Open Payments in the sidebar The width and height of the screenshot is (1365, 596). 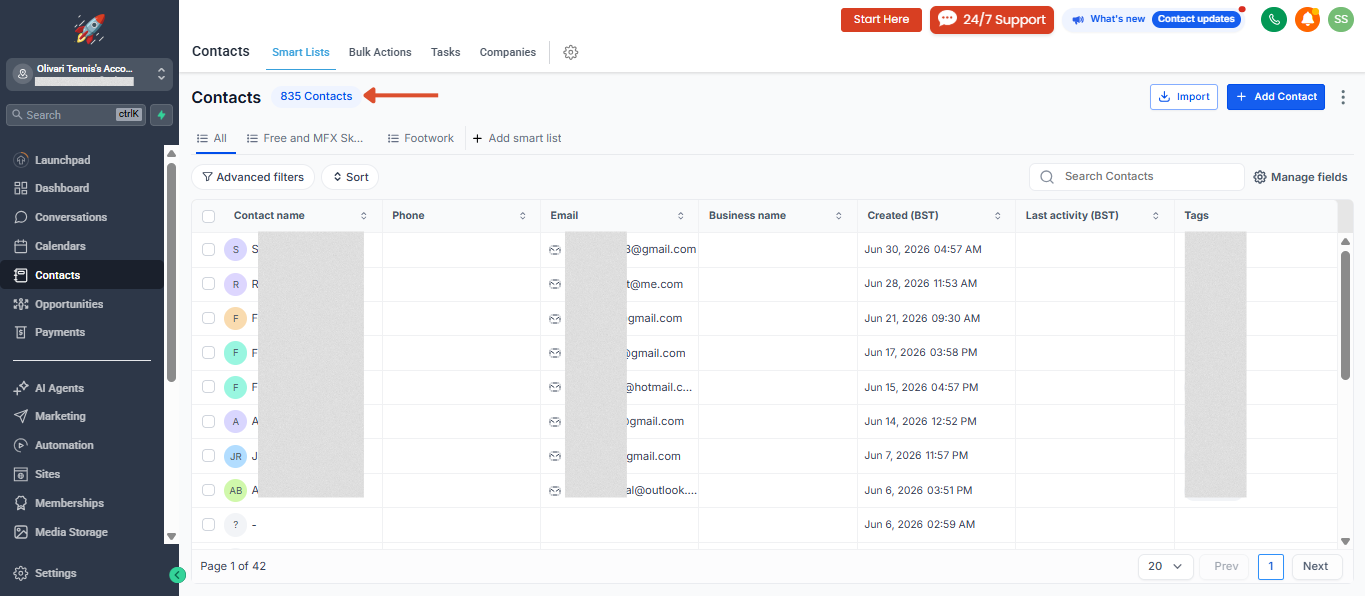[x=60, y=332]
